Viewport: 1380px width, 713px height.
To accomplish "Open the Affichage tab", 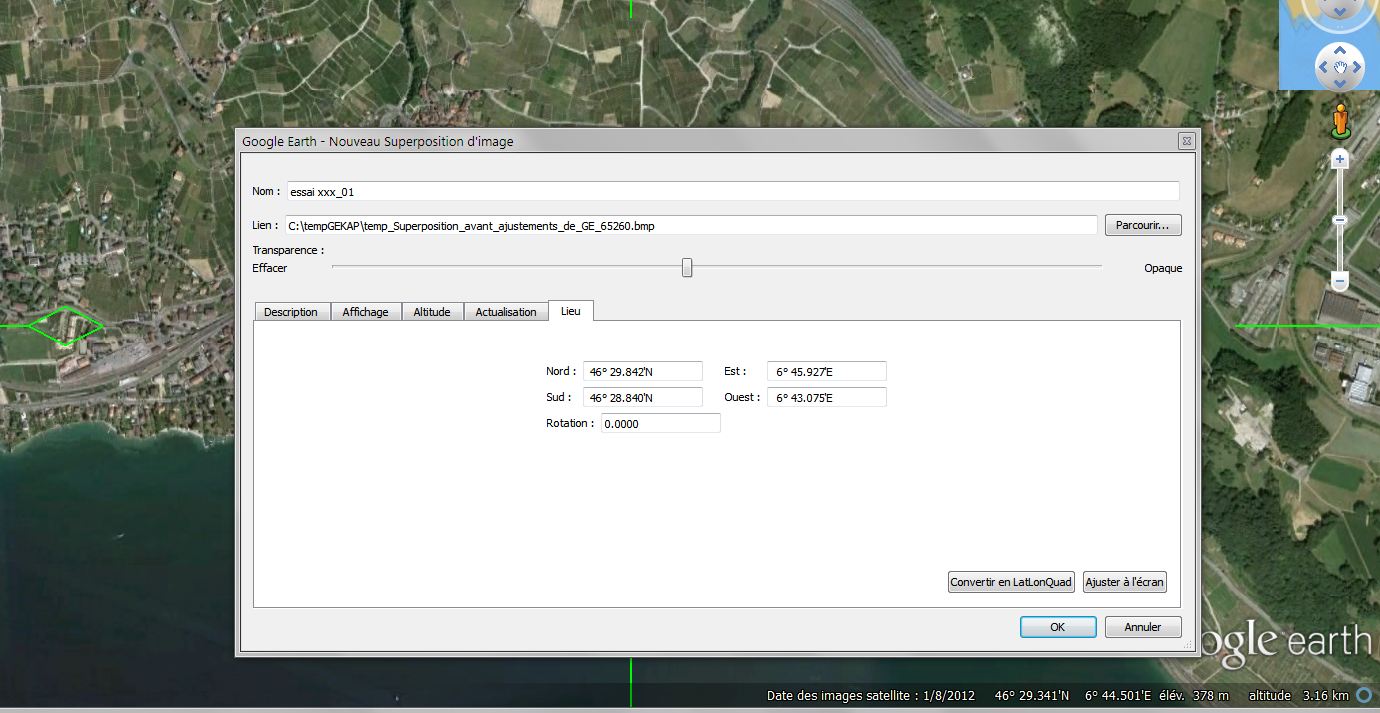I will (365, 312).
